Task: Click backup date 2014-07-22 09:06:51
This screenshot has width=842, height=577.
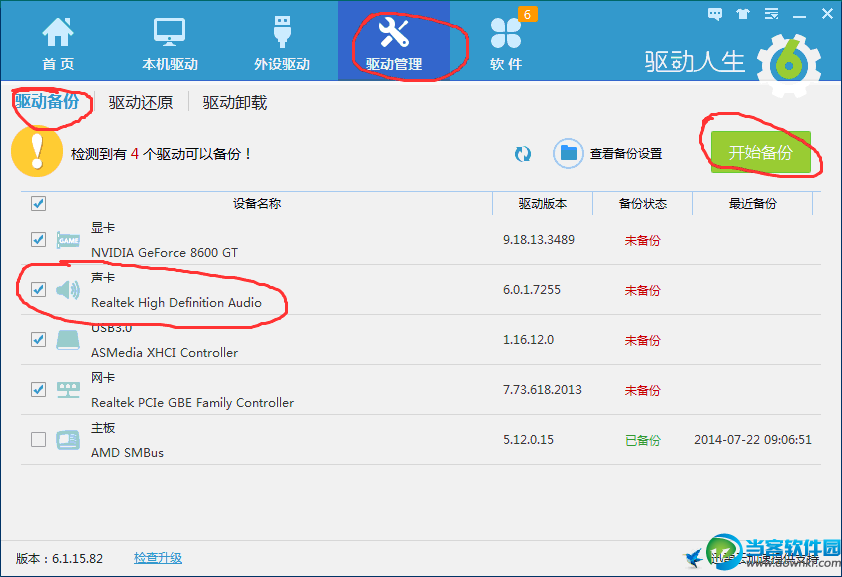Action: tap(752, 440)
